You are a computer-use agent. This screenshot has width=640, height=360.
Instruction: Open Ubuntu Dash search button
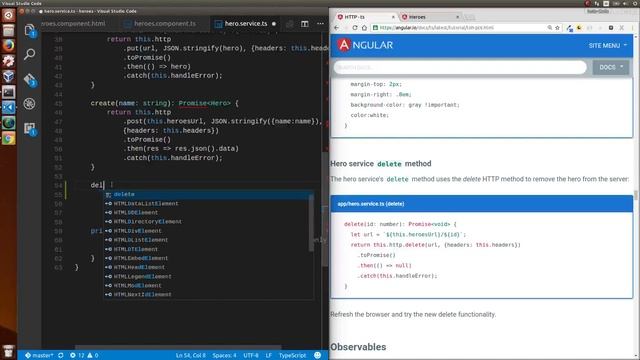coord(9,15)
